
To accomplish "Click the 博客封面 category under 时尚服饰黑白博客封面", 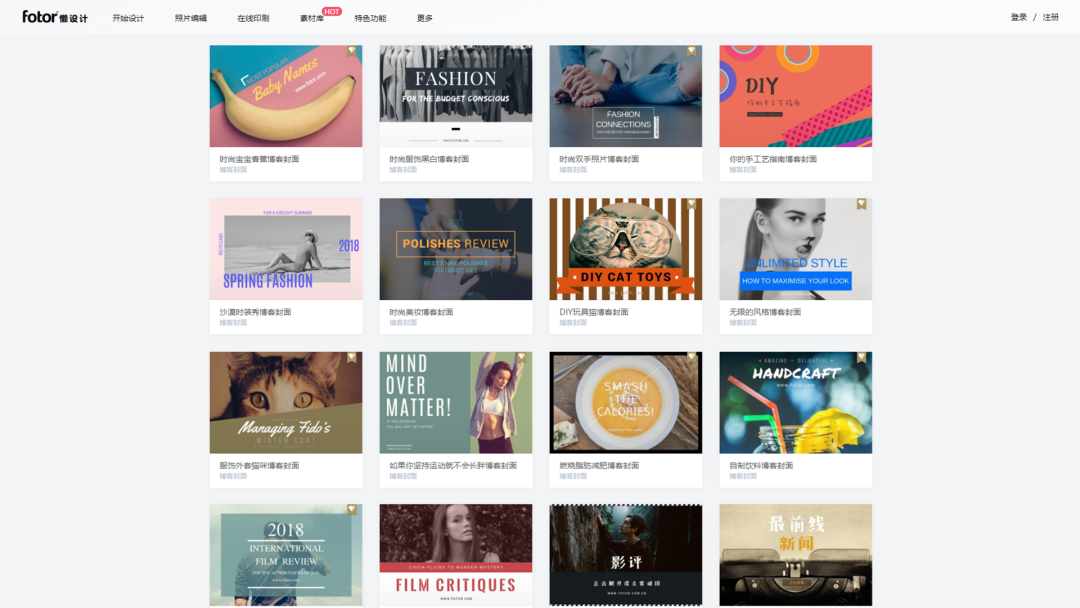I will [403, 169].
